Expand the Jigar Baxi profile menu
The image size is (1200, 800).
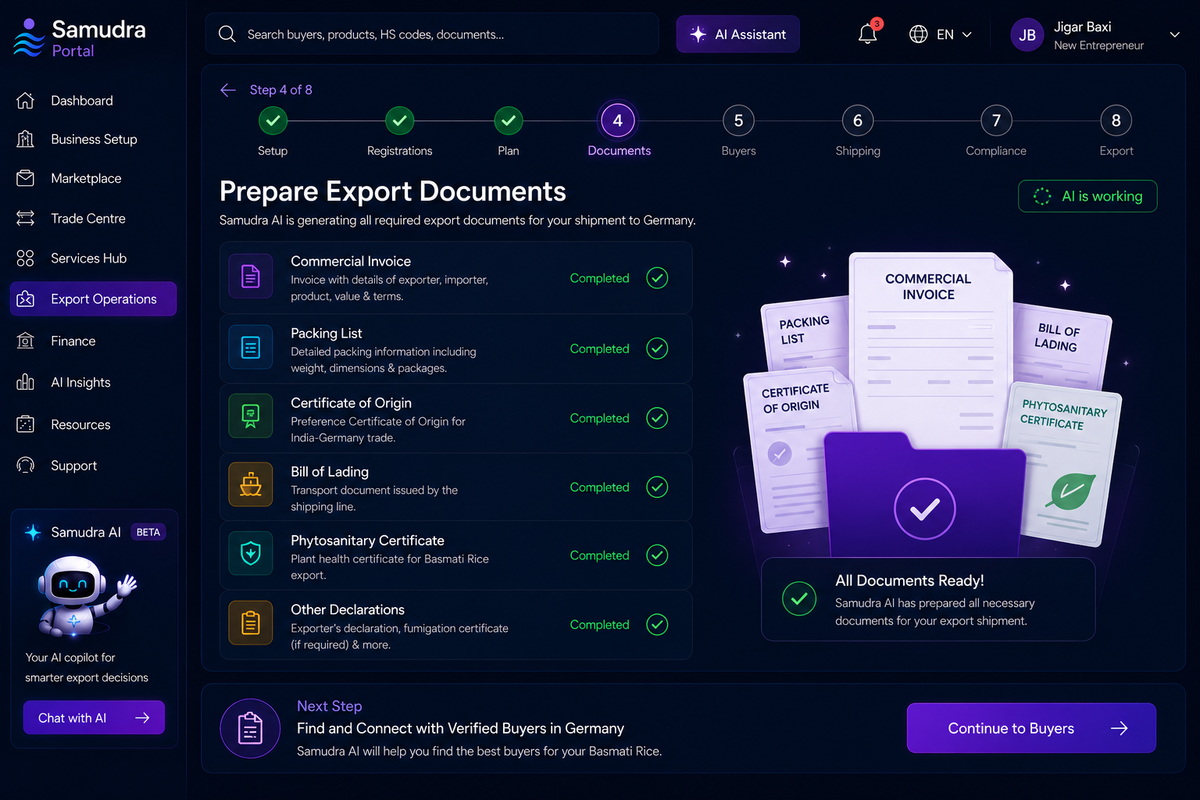(x=1174, y=35)
